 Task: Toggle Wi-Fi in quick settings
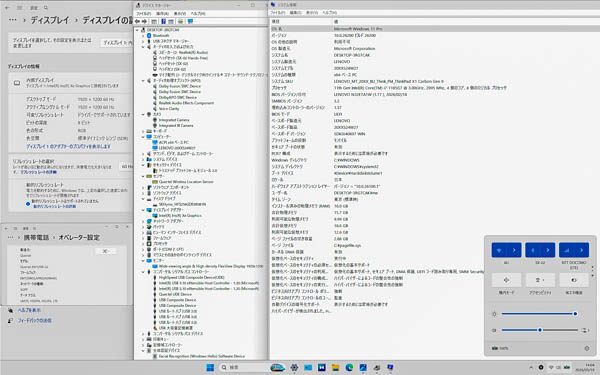pyautogui.click(x=499, y=250)
